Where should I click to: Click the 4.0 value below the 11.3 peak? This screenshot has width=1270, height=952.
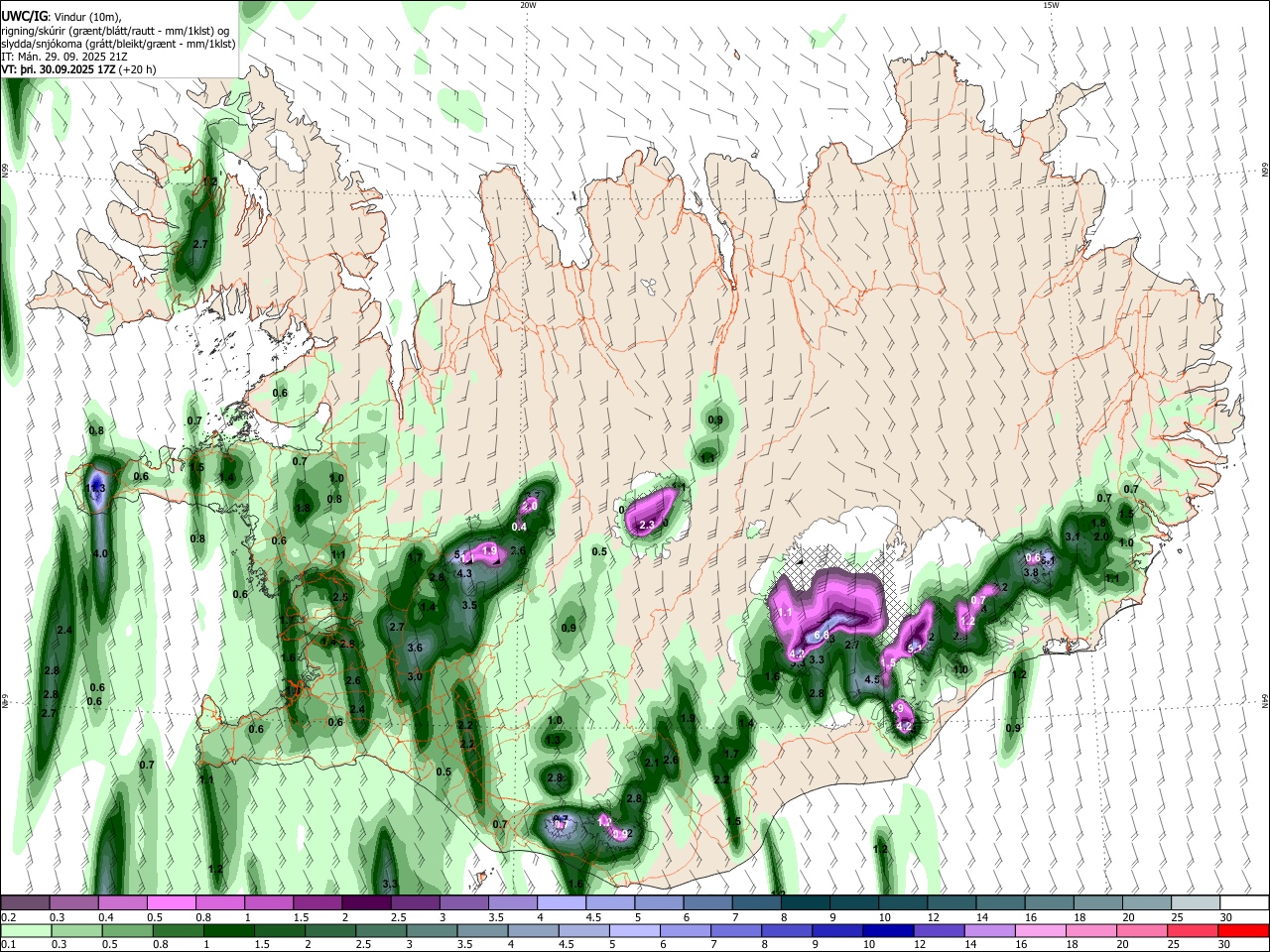100,553
